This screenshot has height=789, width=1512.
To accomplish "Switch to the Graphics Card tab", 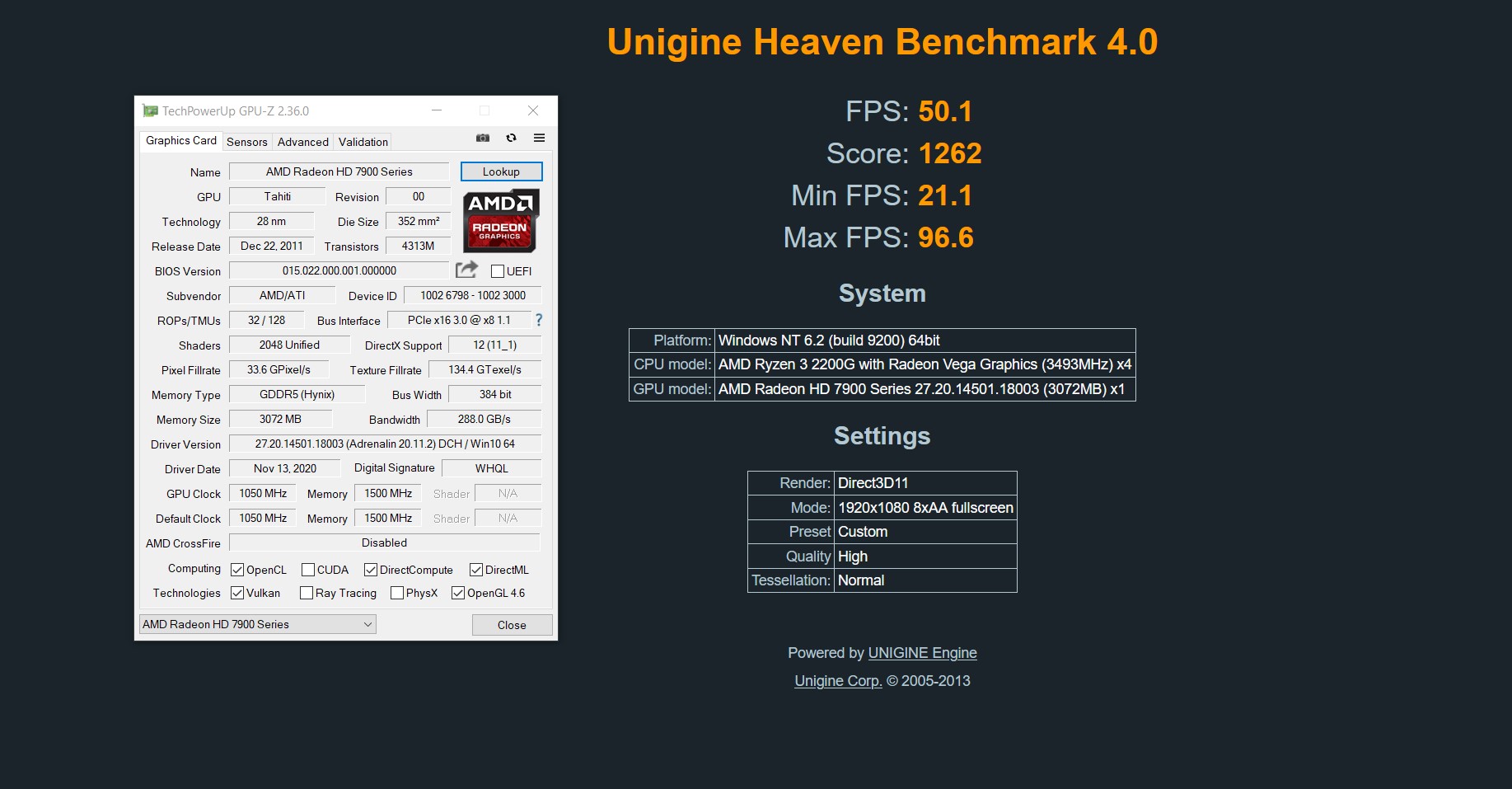I will coord(181,140).
